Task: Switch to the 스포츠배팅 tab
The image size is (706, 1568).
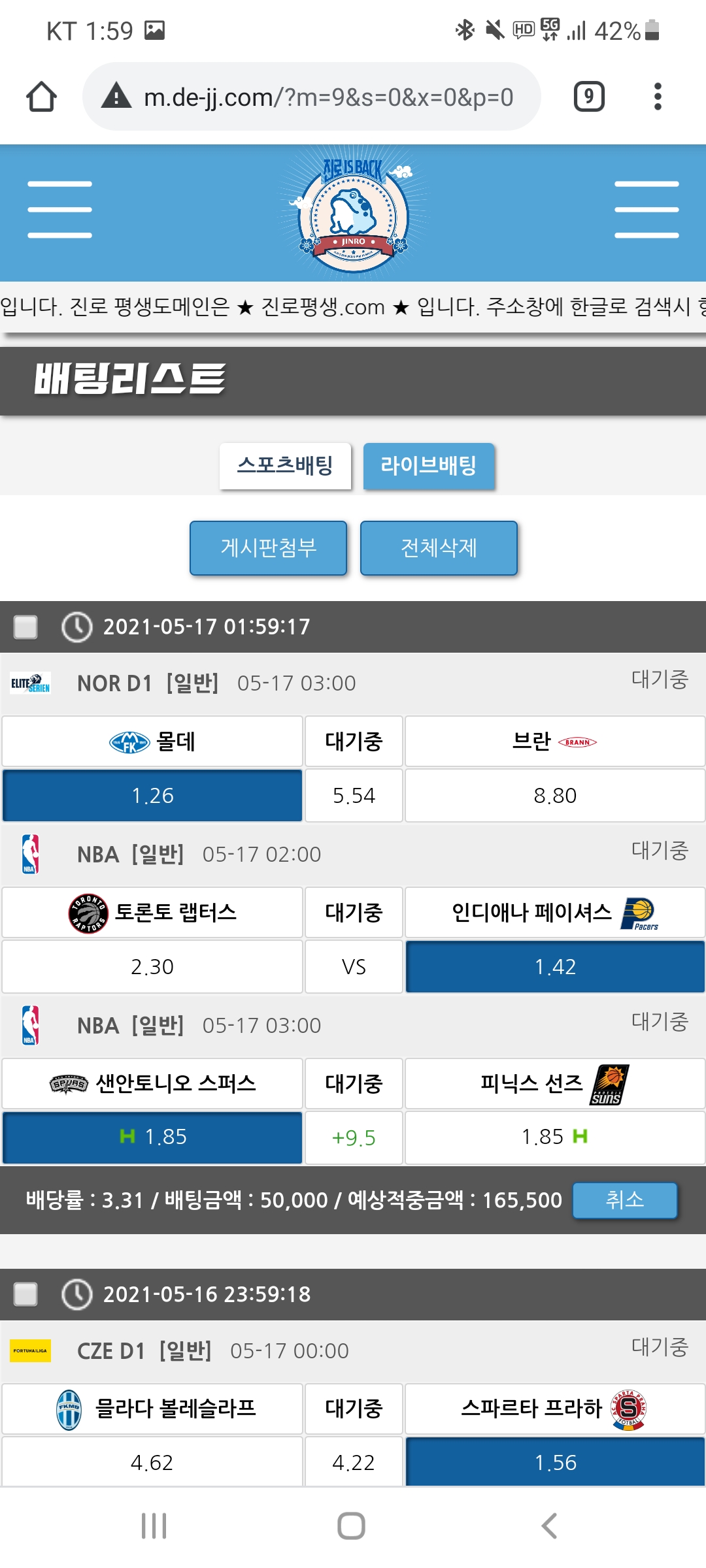Action: click(285, 466)
